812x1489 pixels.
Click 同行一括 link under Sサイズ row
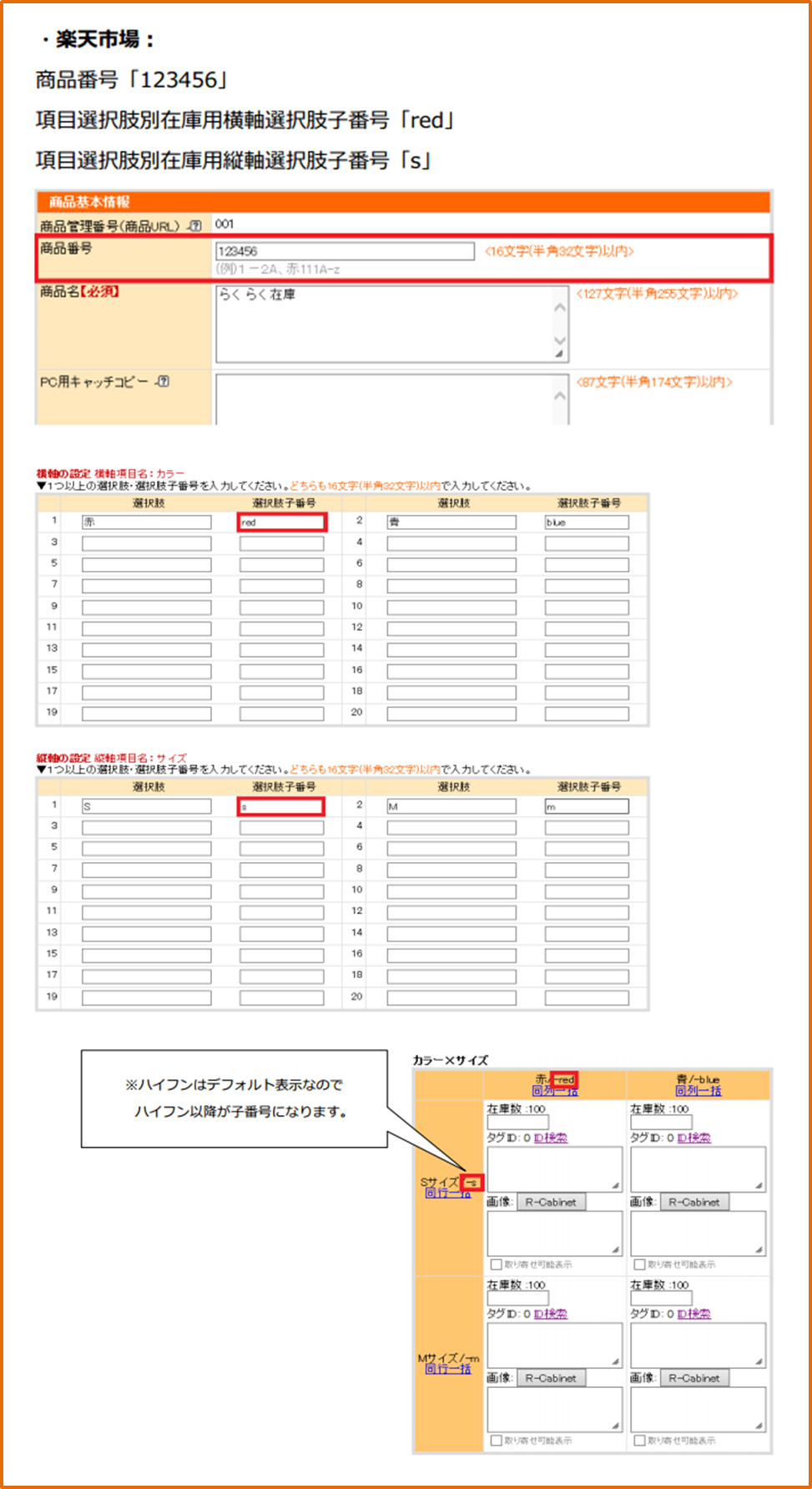click(x=448, y=1194)
